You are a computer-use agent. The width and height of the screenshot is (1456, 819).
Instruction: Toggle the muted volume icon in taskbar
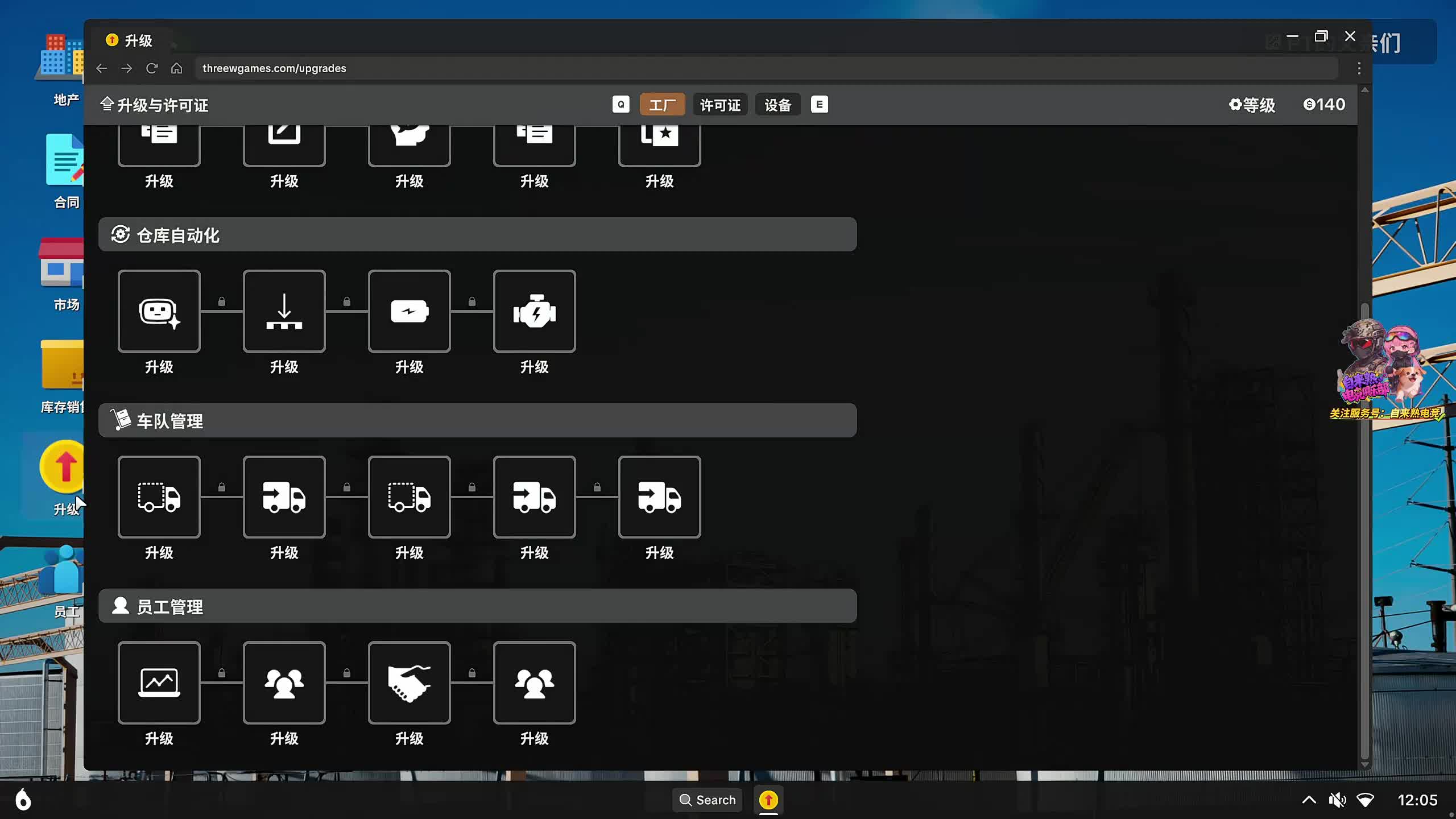[x=1337, y=800]
